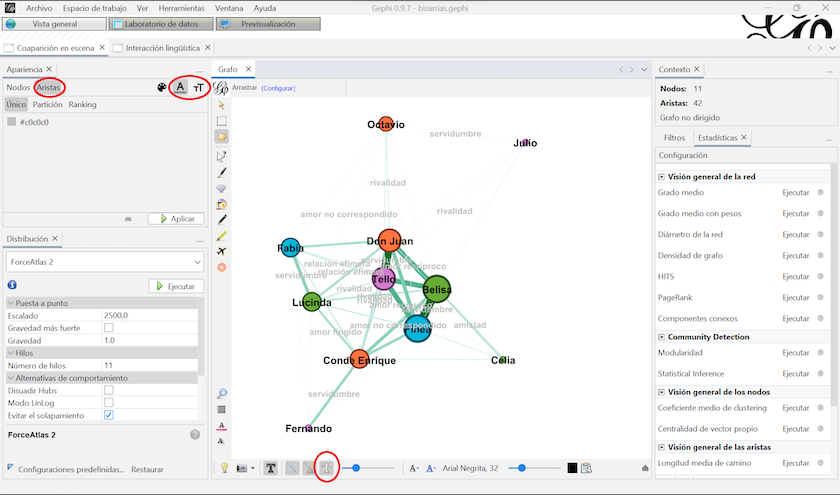Choose the diamond sizer tool
Screen dimensions: 840x495
pos(222,188)
